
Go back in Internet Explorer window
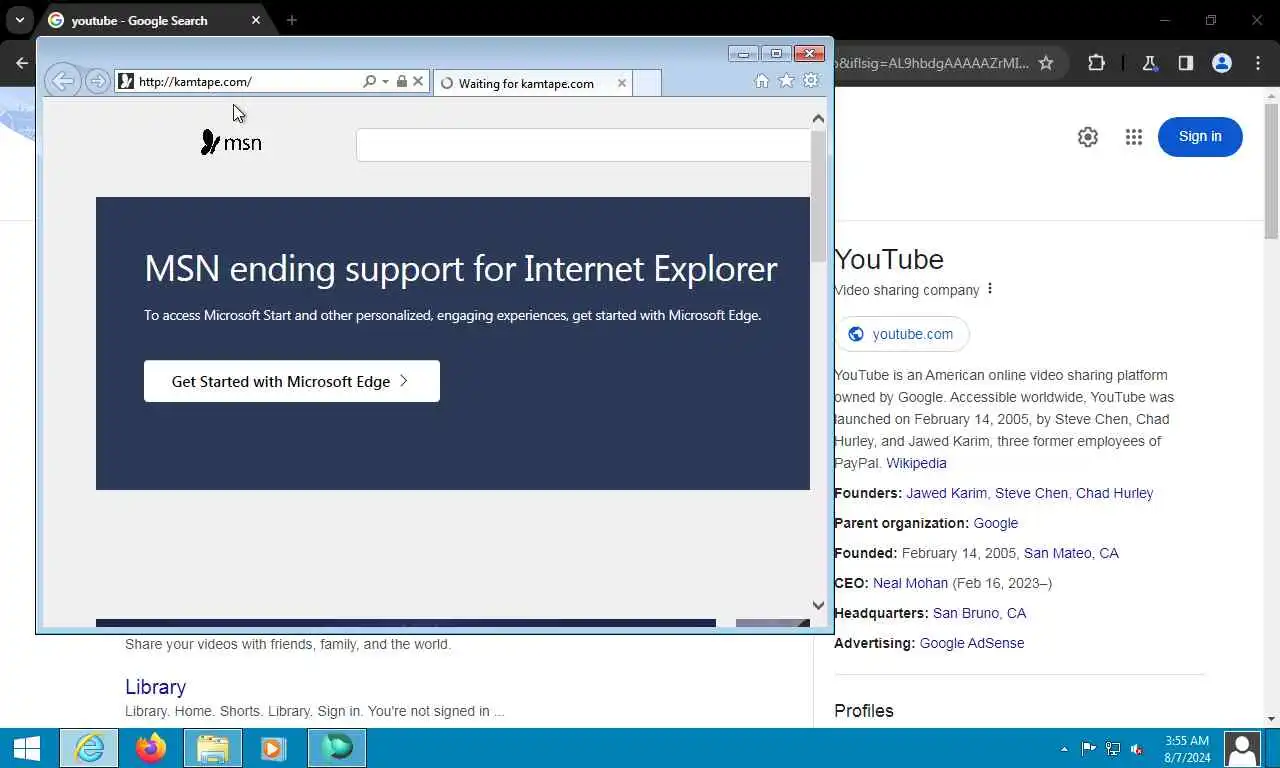tap(62, 81)
